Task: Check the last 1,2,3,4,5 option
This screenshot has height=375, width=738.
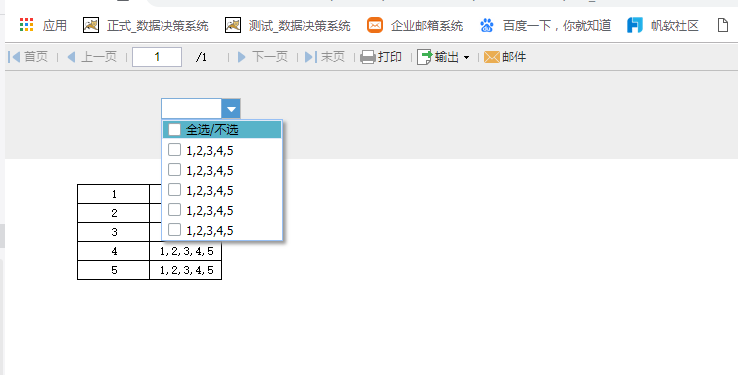Action: pyautogui.click(x=175, y=230)
